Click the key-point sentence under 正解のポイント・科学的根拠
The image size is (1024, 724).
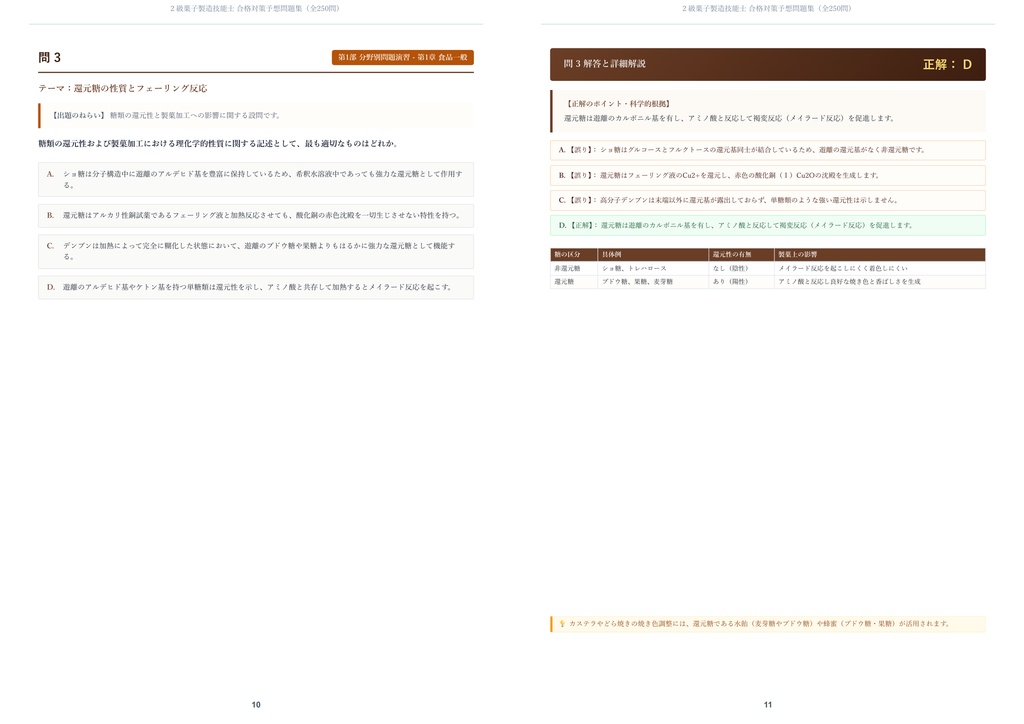click(x=729, y=119)
